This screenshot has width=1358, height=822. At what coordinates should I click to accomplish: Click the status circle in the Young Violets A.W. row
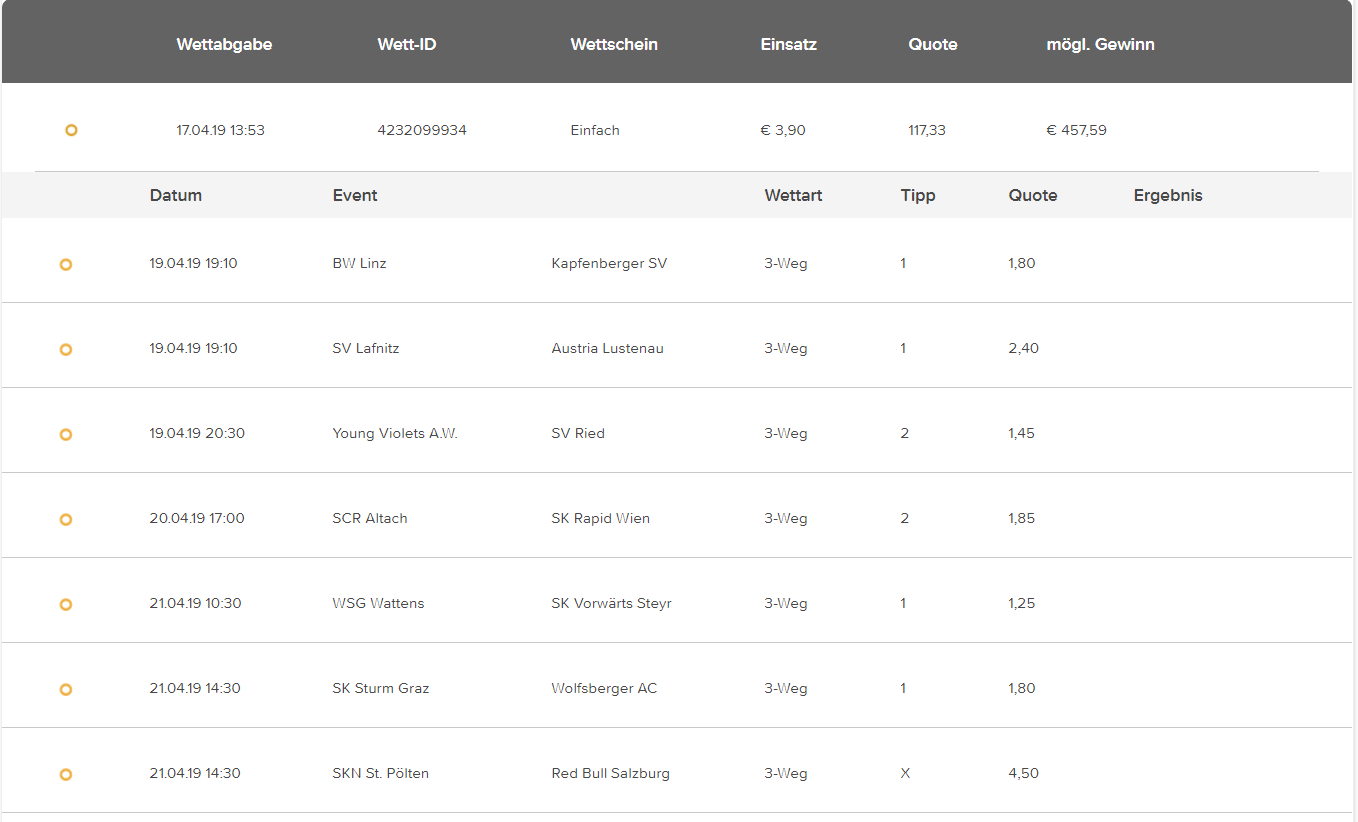[66, 434]
